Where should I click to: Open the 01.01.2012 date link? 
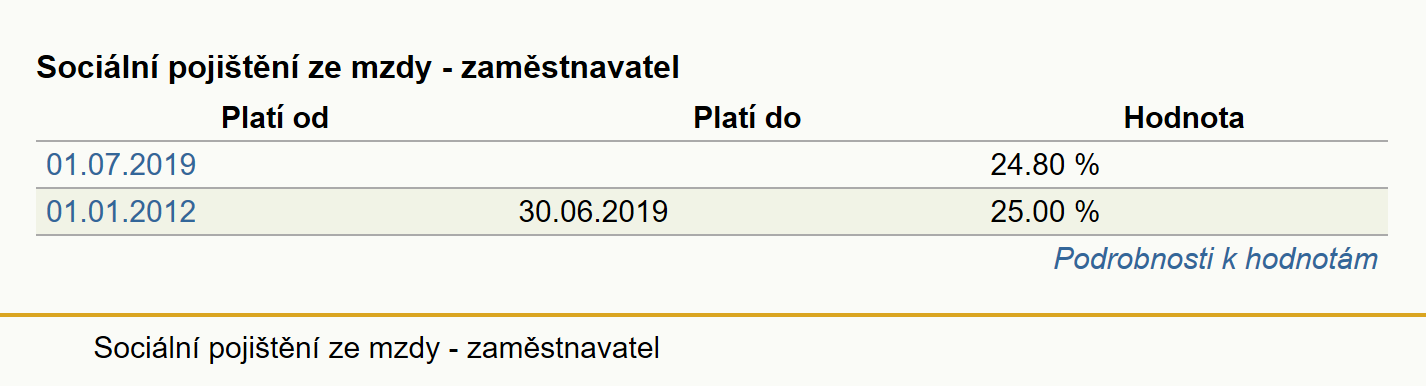tap(121, 212)
